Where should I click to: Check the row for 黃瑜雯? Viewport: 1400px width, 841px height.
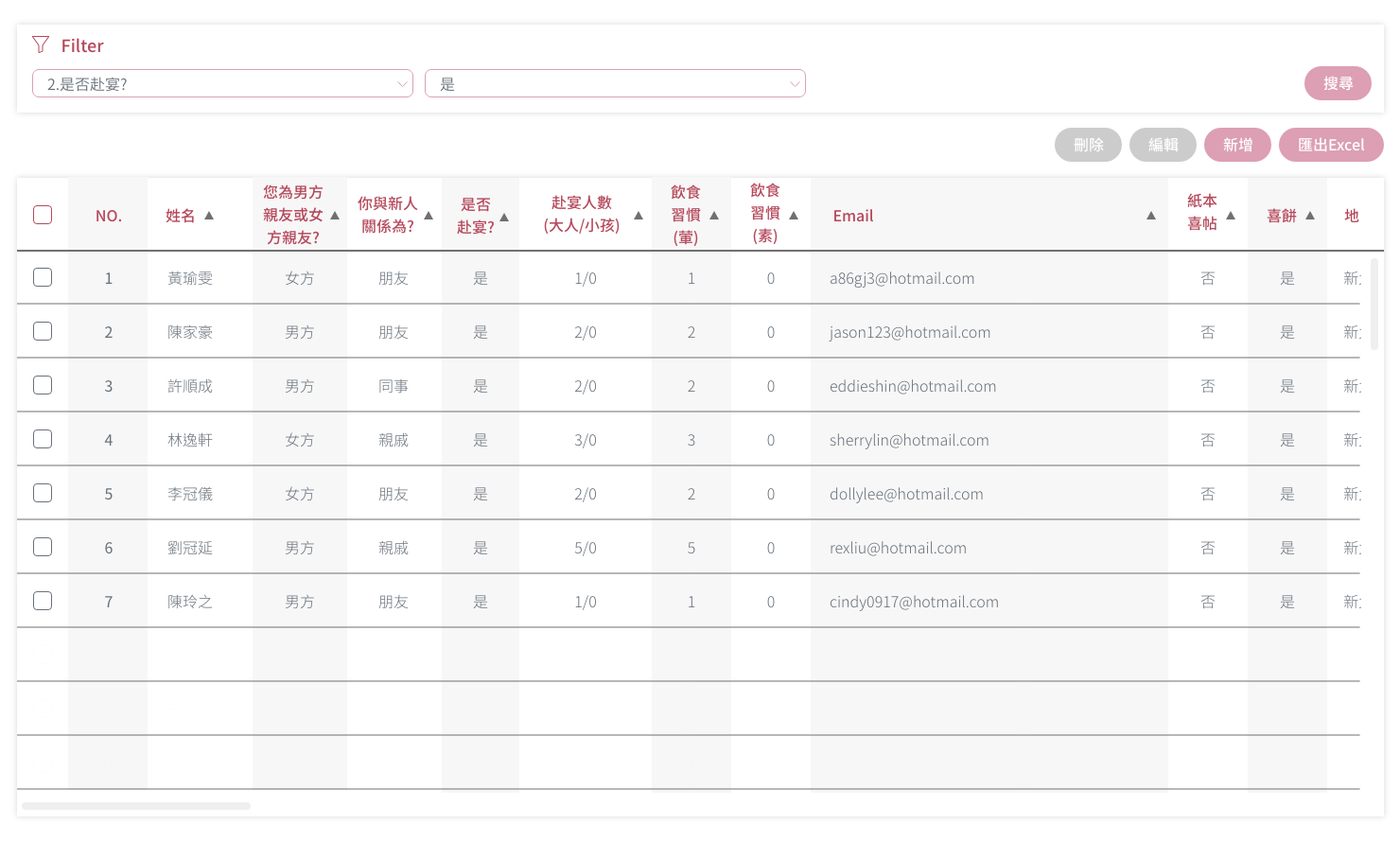click(x=43, y=277)
